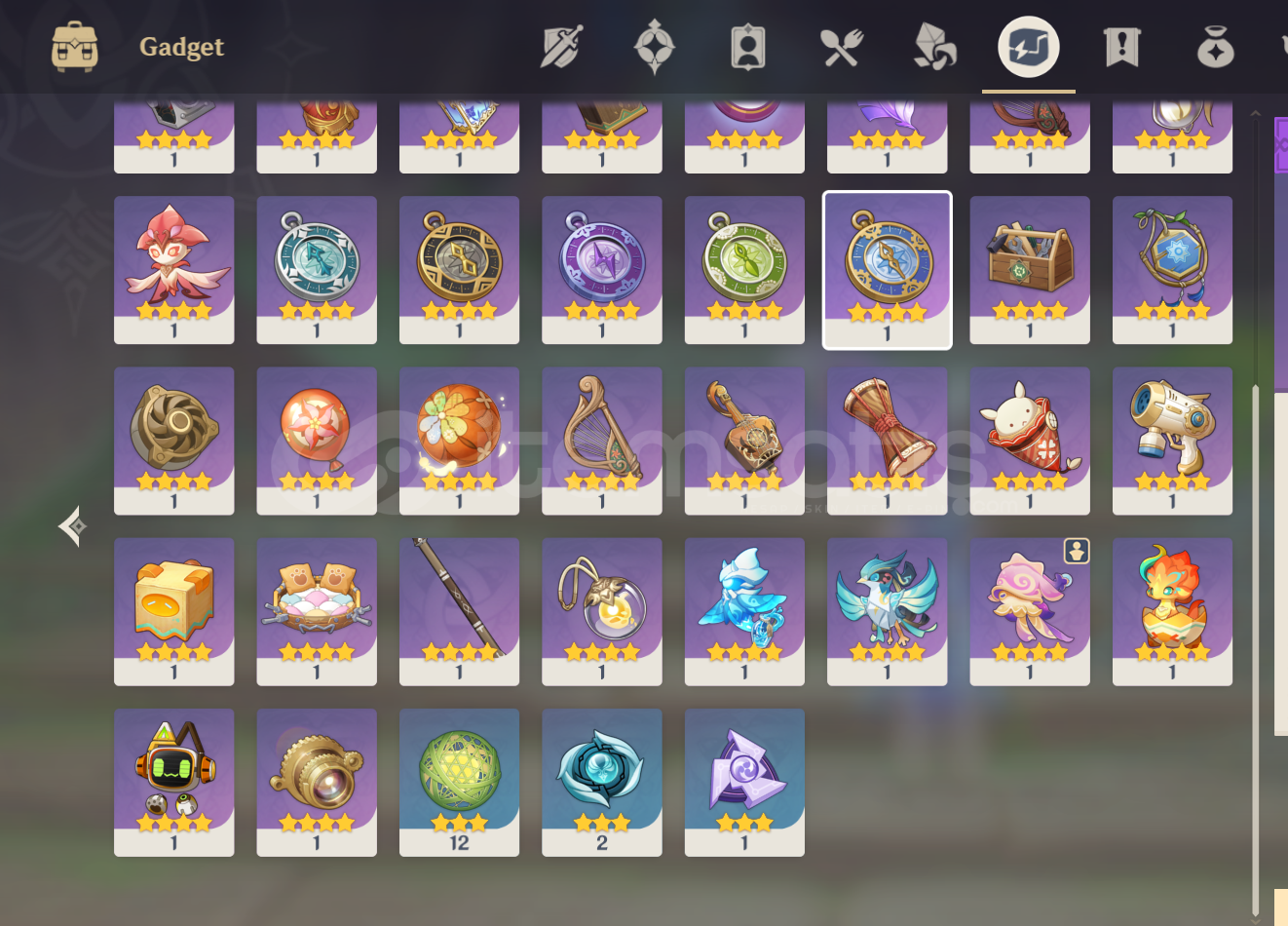The width and height of the screenshot is (1288, 926).
Task: Choose the wooden toolbox gadget
Action: point(1030,270)
